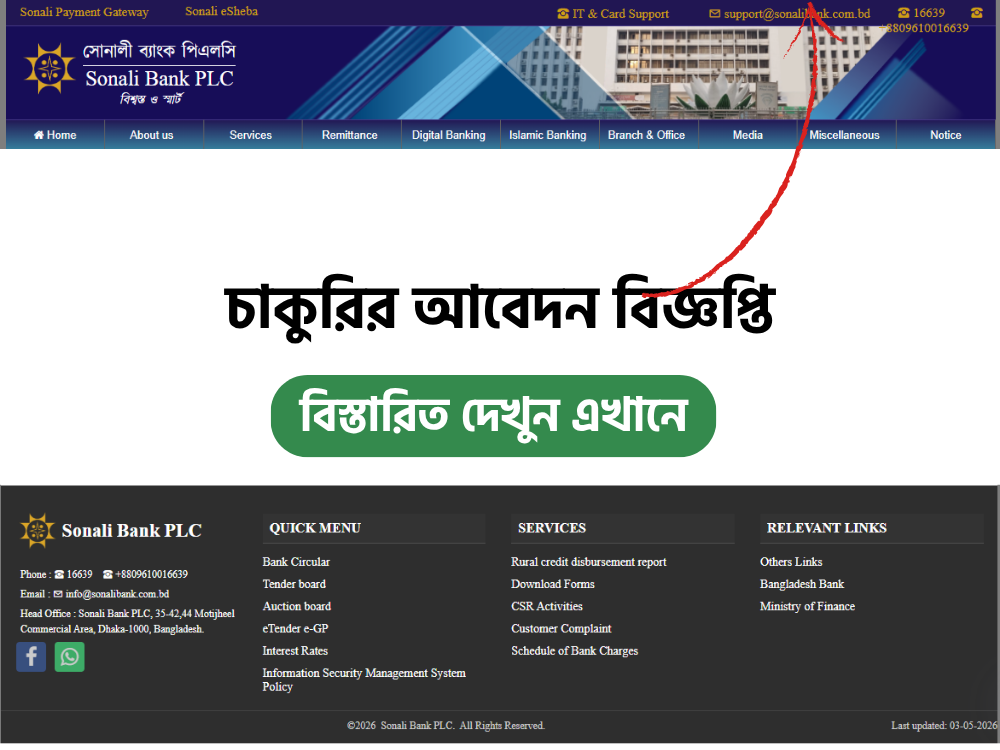Viewport: 1000px width, 750px height.
Task: Open the Islamic Banking menu
Action: pos(548,135)
